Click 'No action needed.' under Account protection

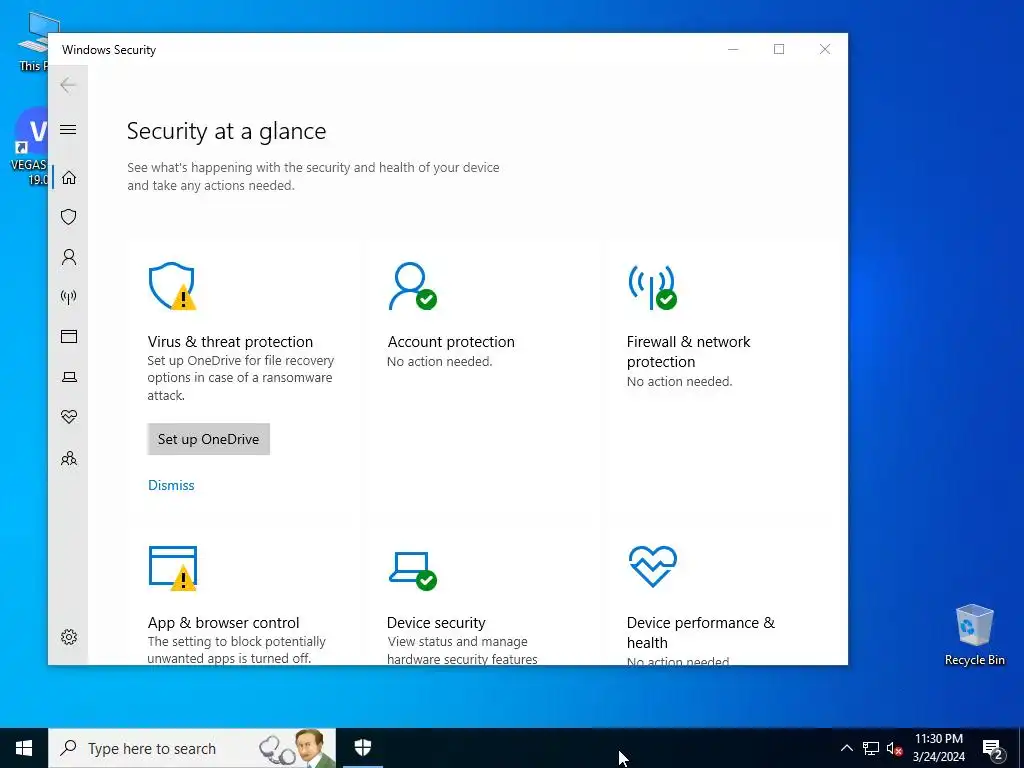tap(440, 361)
